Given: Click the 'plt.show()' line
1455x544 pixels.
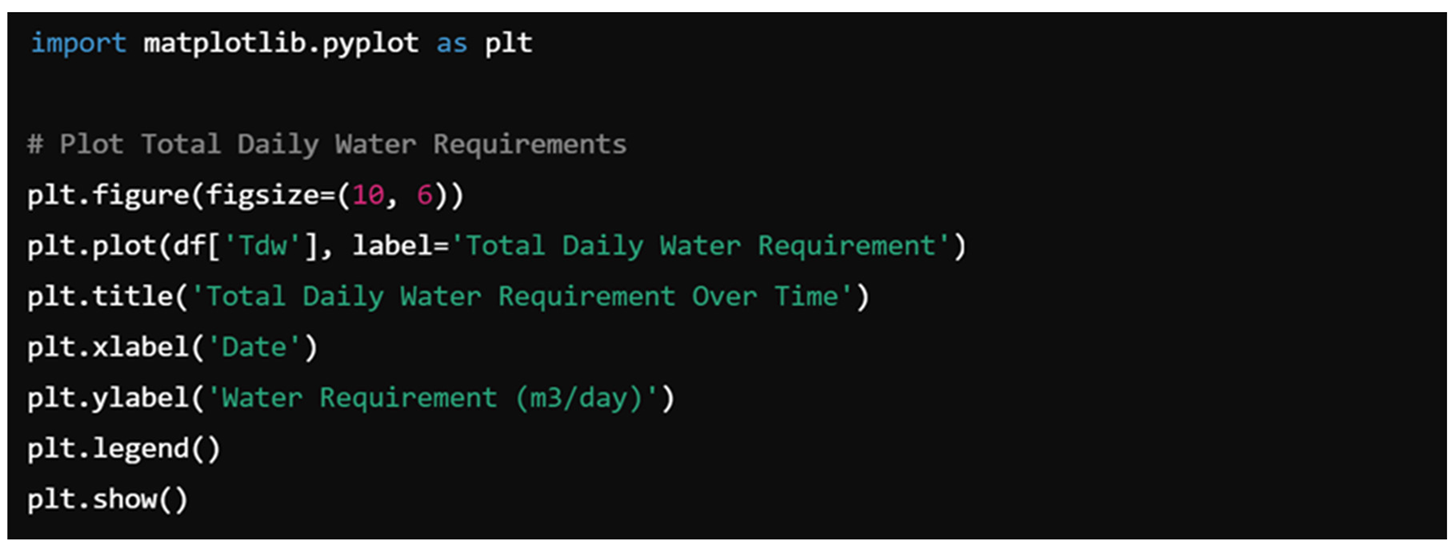Looking at the screenshot, I should click(107, 499).
